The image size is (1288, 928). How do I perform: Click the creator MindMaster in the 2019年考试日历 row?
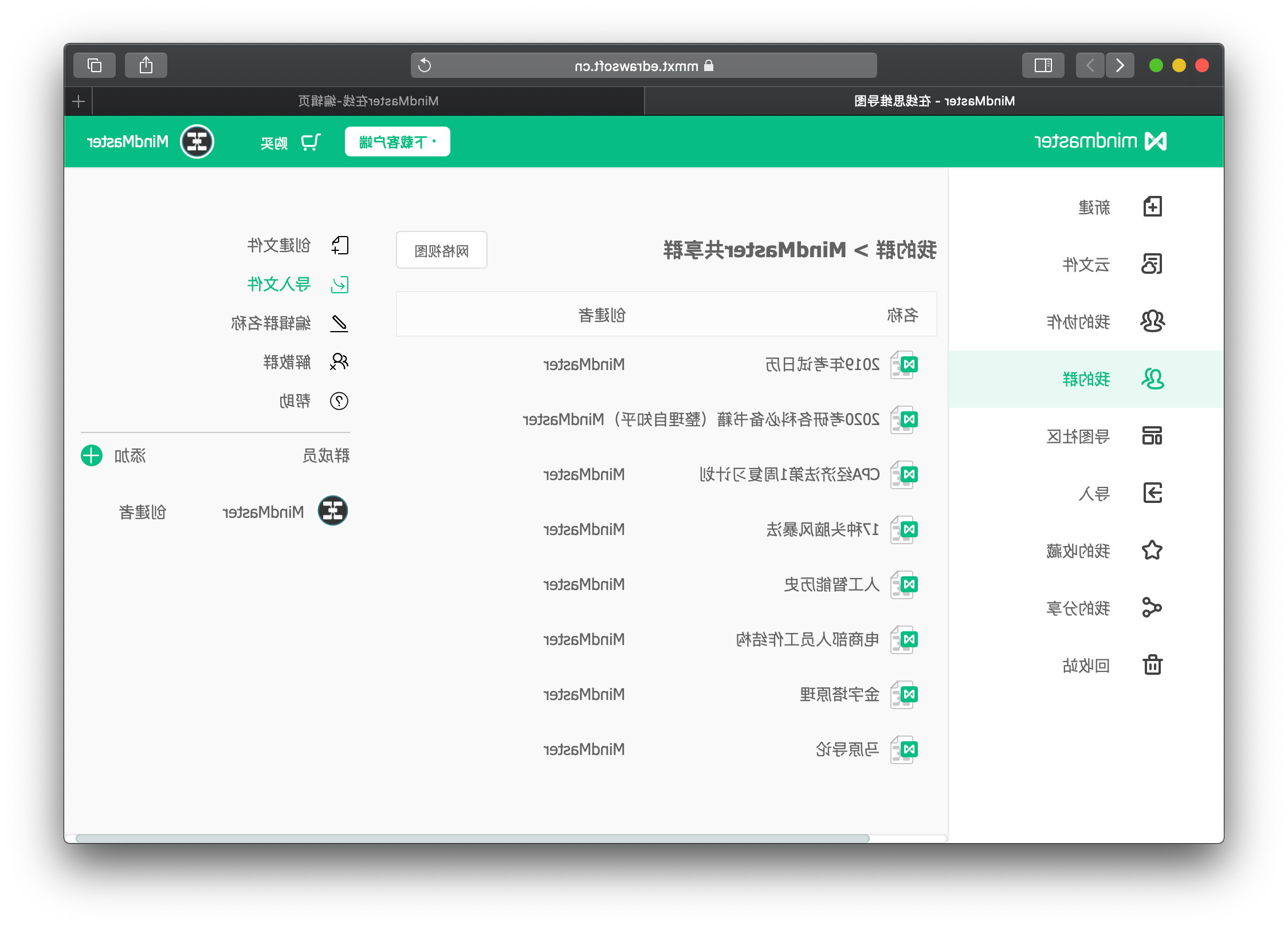coord(584,364)
